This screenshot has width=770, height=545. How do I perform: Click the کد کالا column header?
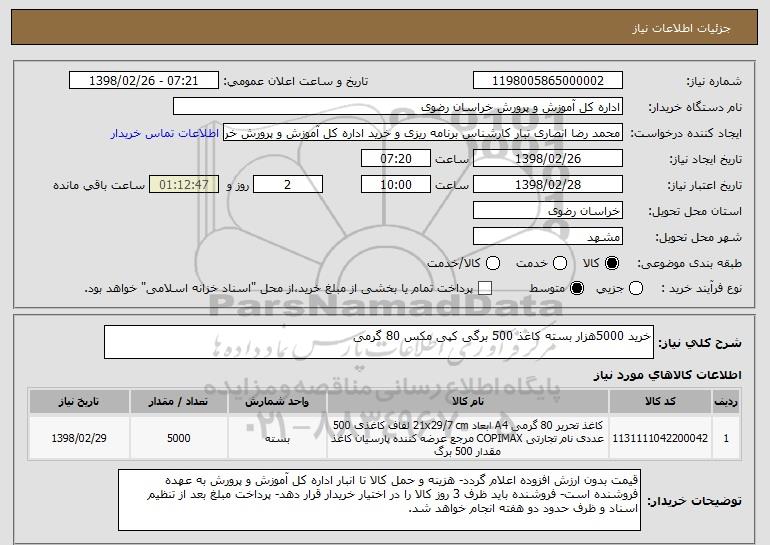point(660,402)
